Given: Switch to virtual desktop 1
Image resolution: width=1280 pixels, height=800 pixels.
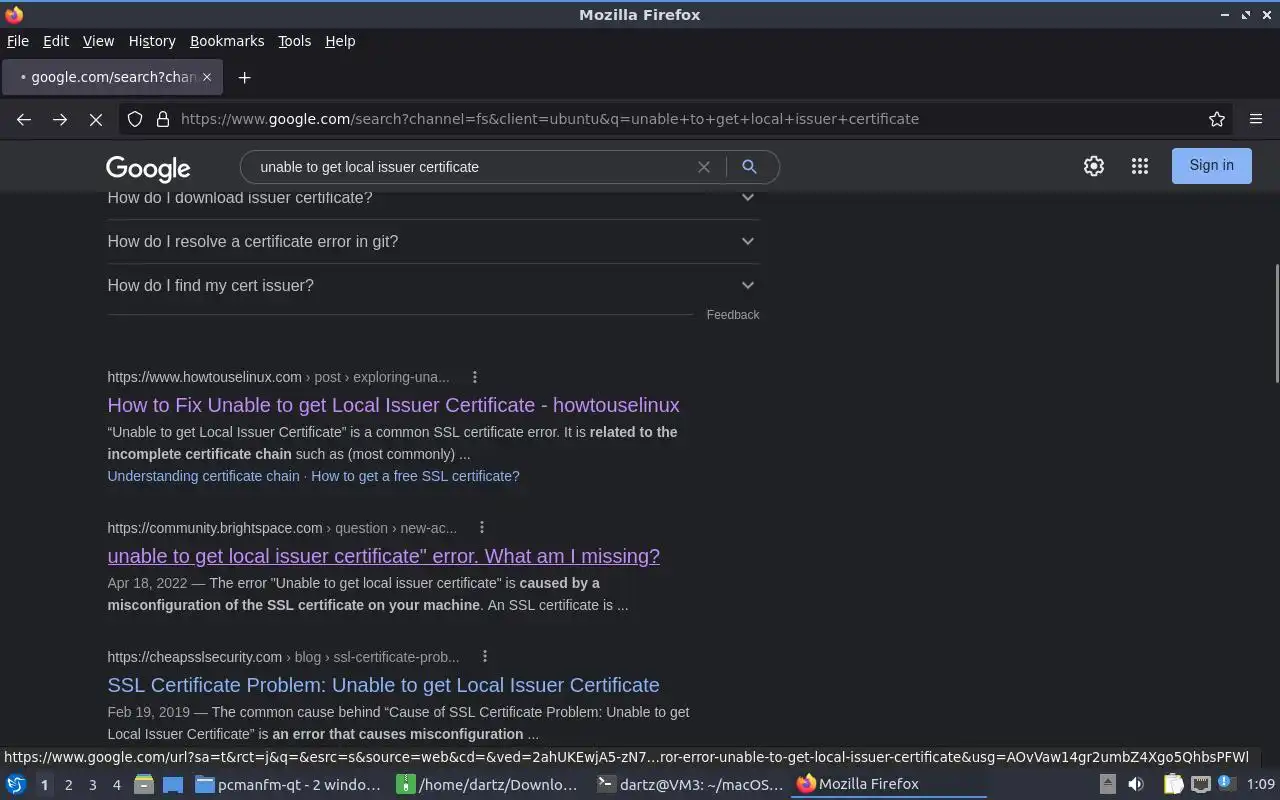Looking at the screenshot, I should [44, 785].
